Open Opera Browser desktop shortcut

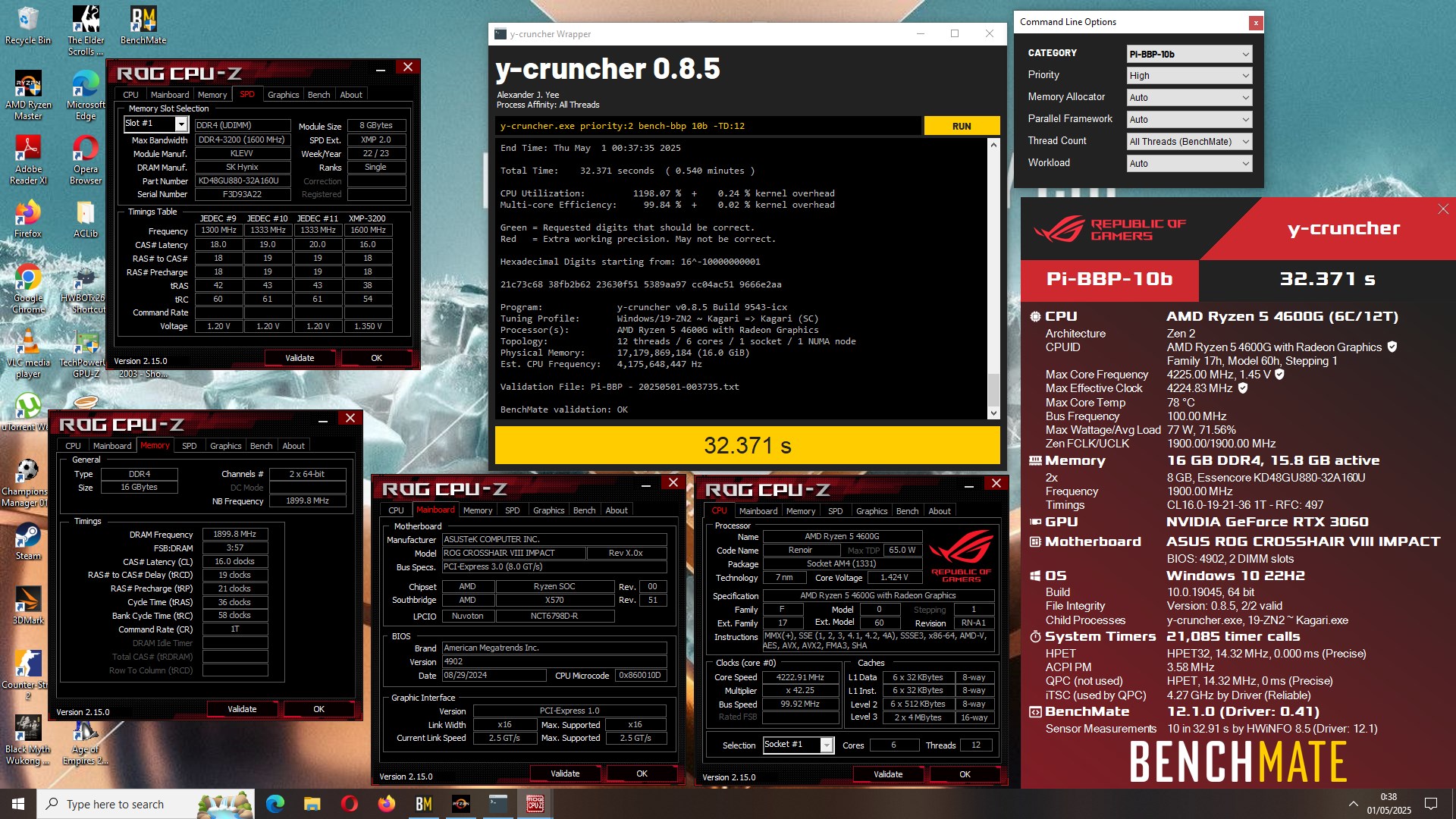click(86, 159)
